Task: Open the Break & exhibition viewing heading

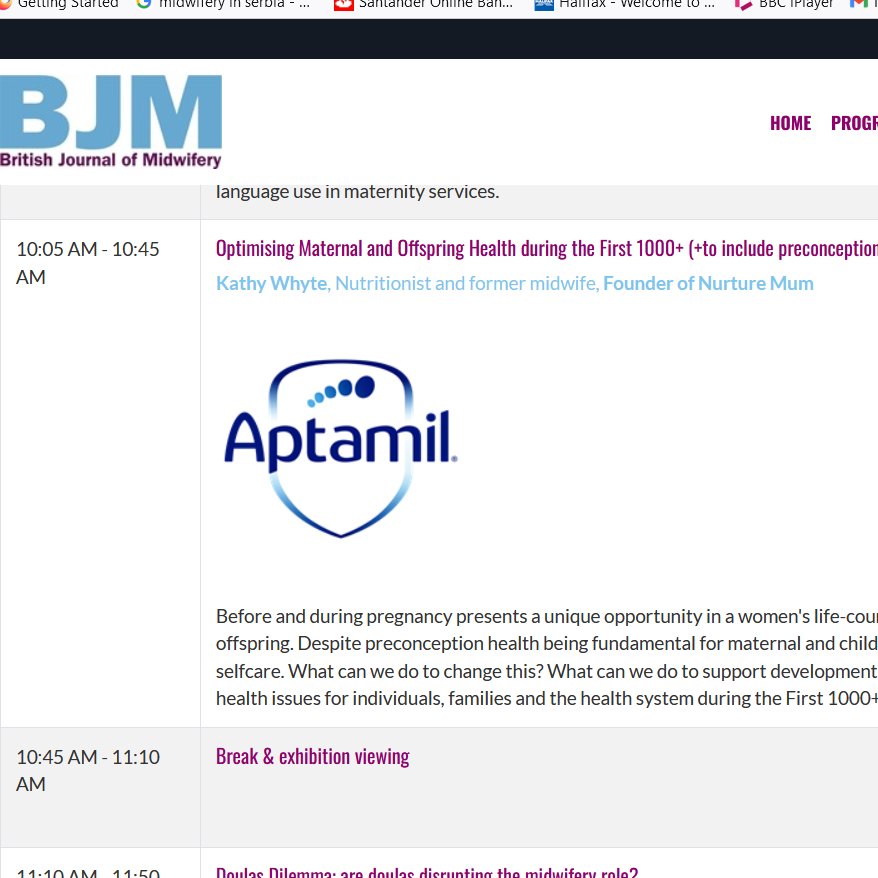Action: pos(312,756)
